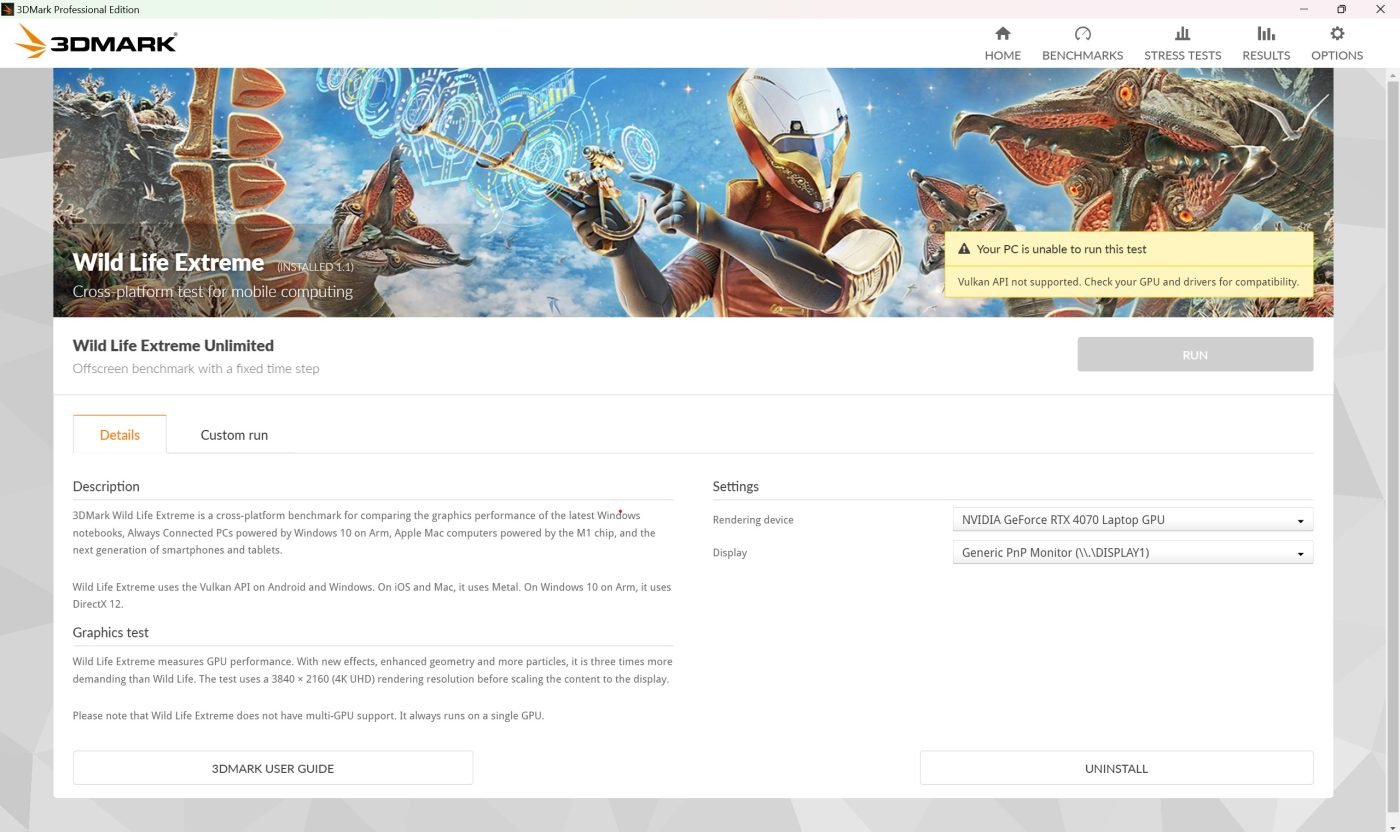
Task: Go to the Home section icon
Action: pyautogui.click(x=1002, y=33)
